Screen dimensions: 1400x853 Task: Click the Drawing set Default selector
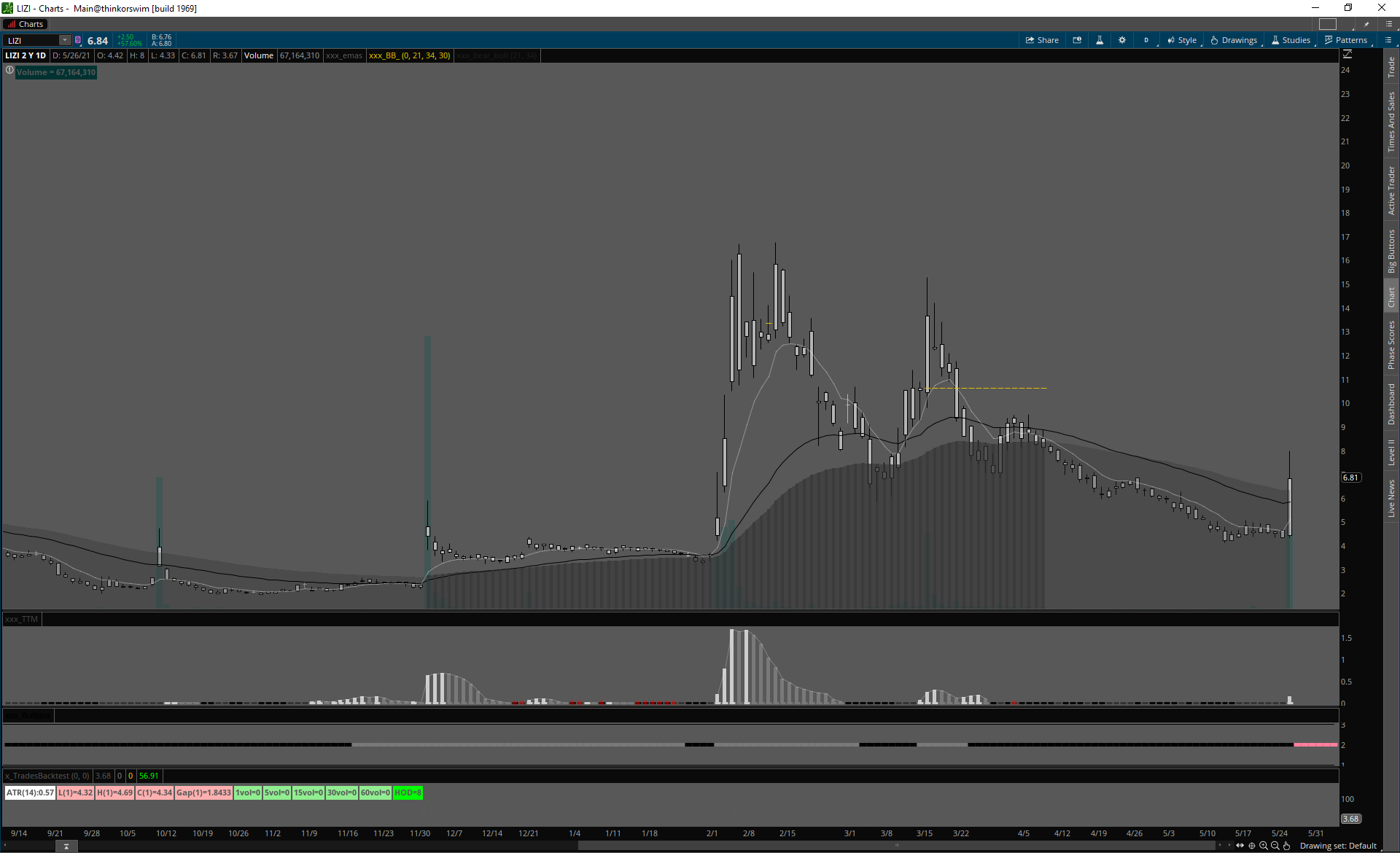coord(1338,846)
